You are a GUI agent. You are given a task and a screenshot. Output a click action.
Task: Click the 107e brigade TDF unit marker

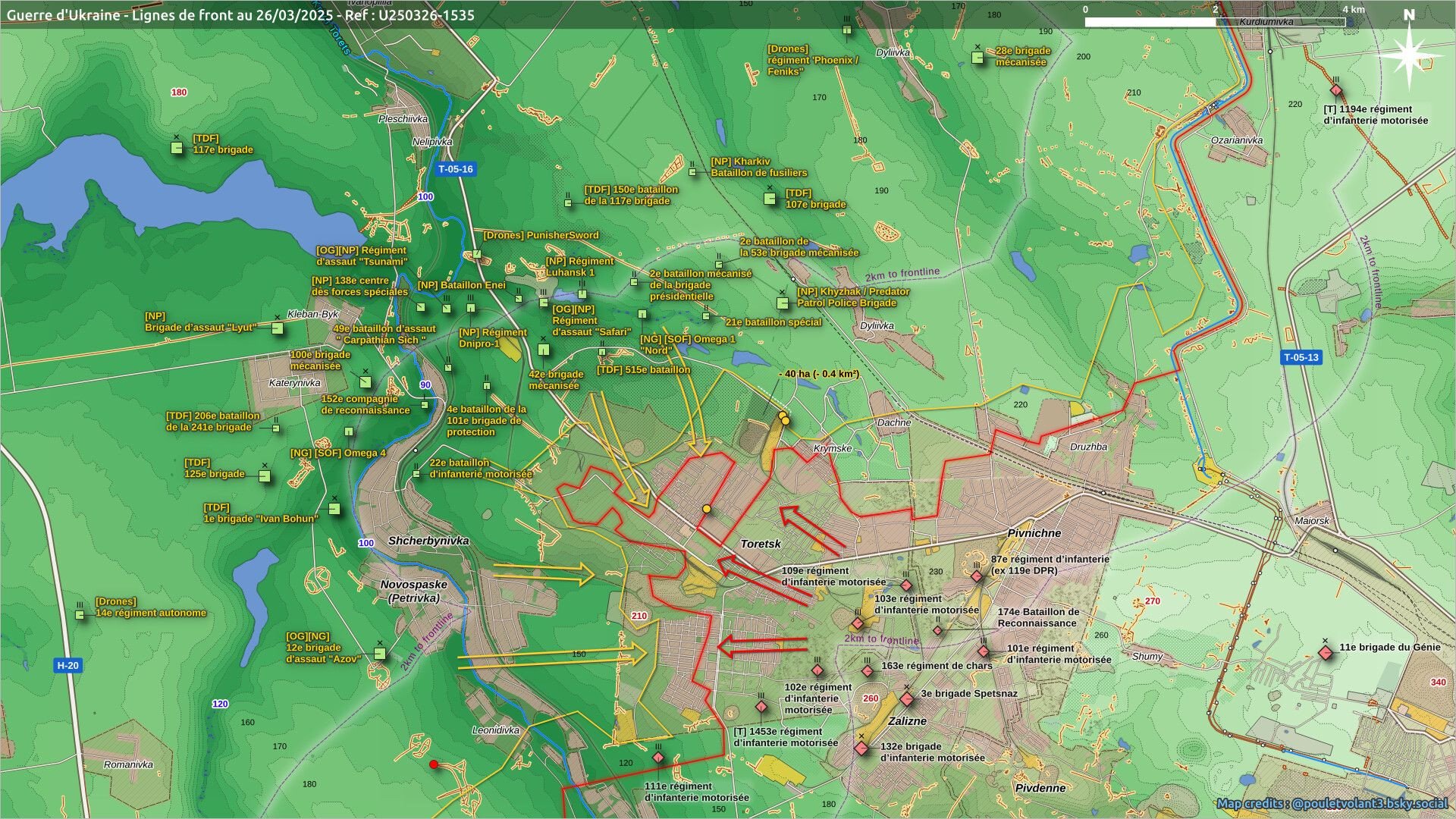point(770,199)
